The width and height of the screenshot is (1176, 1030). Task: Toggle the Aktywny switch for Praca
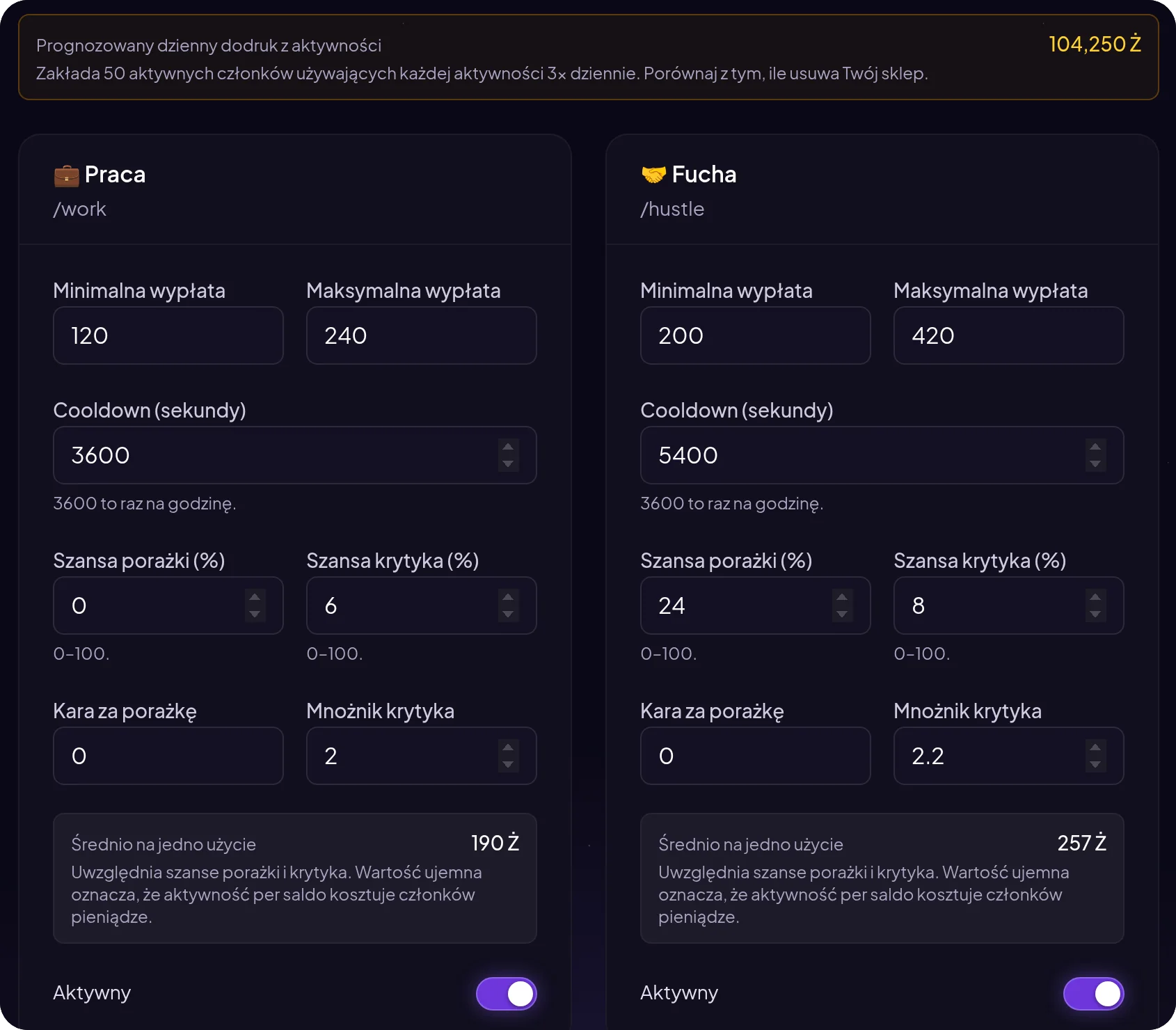point(507,993)
